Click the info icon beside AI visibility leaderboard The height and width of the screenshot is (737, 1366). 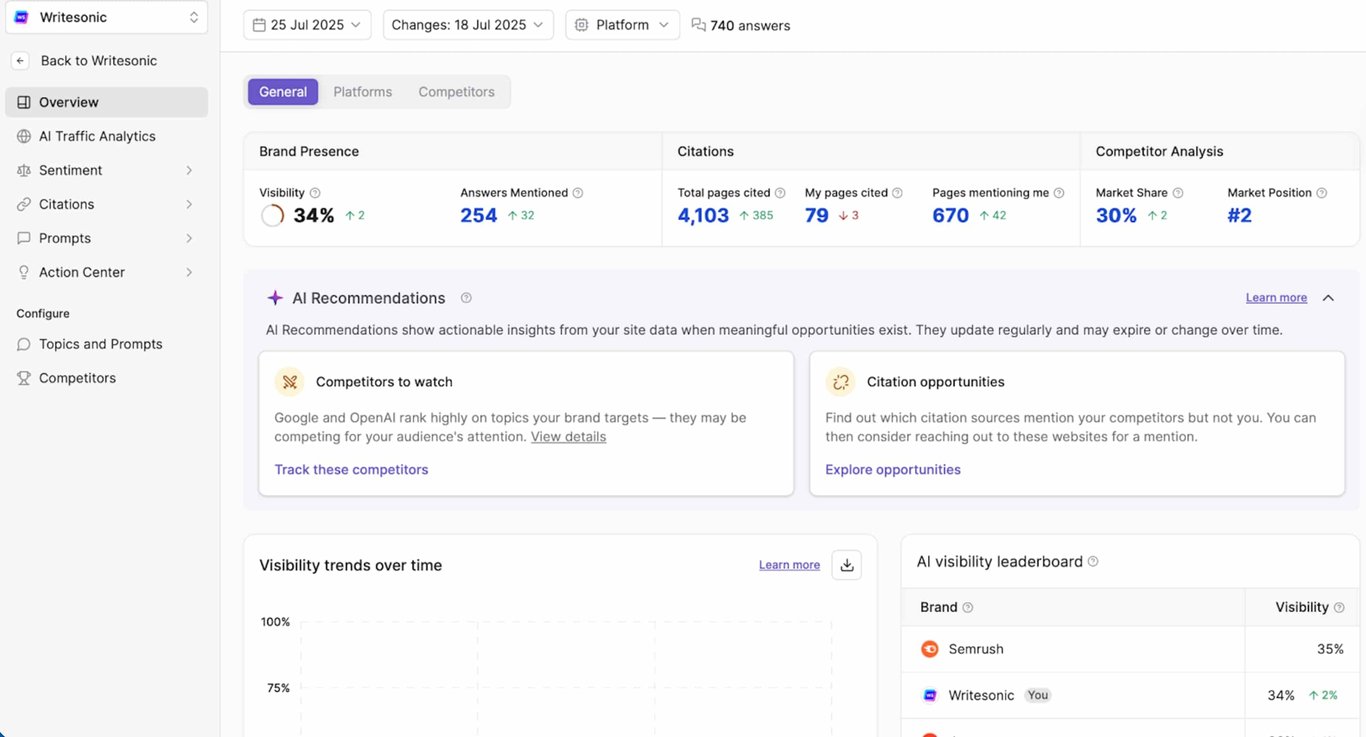click(x=1093, y=562)
